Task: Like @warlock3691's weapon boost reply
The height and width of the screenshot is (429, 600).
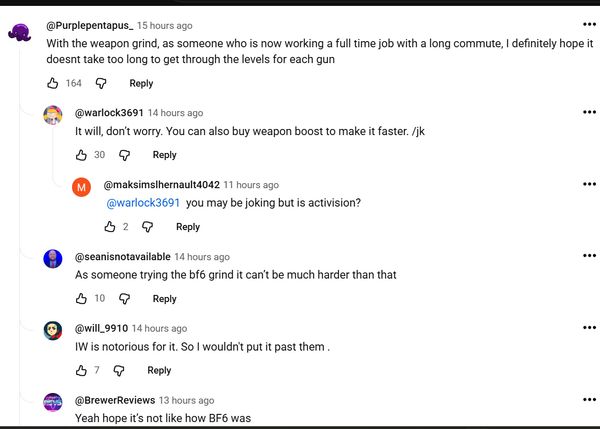Action: (x=81, y=155)
